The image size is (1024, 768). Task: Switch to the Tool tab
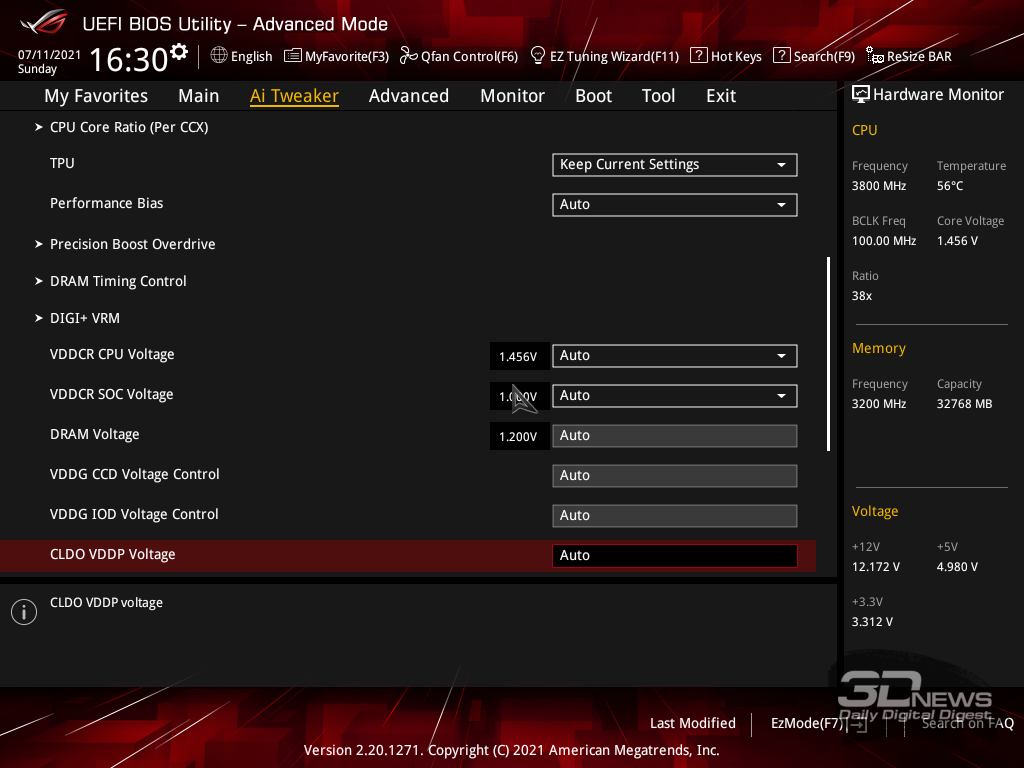click(x=658, y=96)
